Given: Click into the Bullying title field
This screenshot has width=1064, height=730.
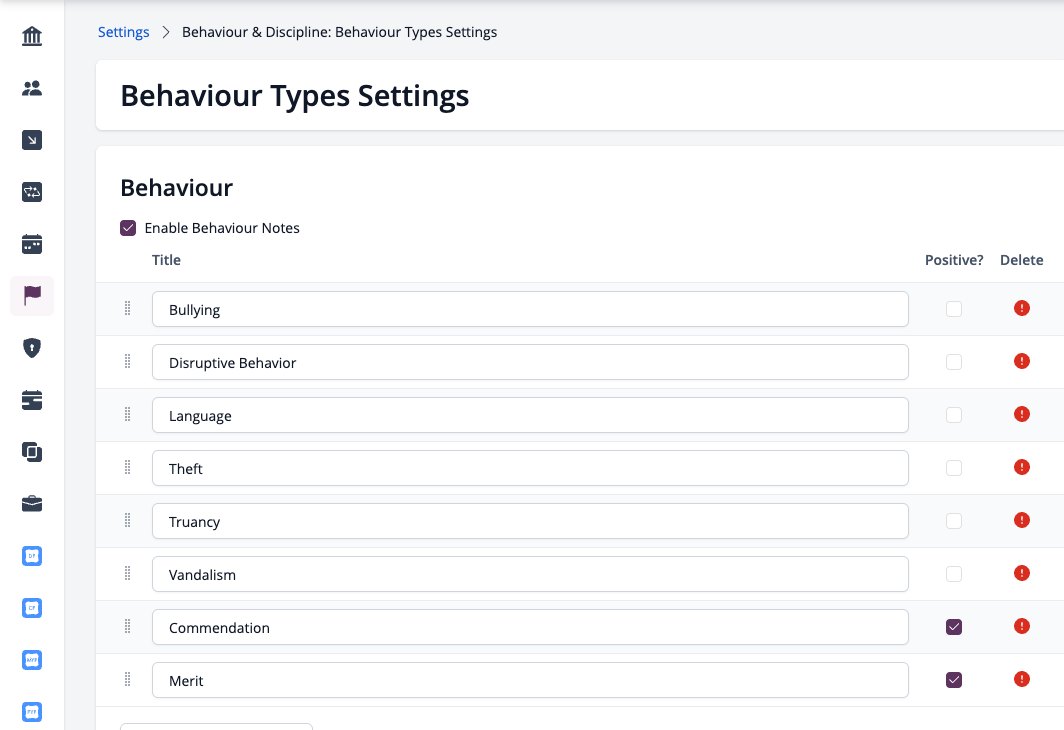Looking at the screenshot, I should [x=530, y=309].
